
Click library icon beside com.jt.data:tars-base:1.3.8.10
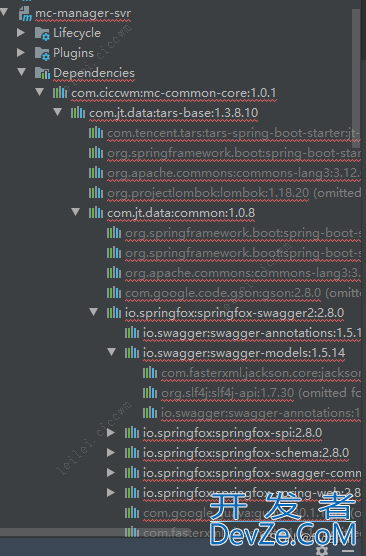point(78,113)
